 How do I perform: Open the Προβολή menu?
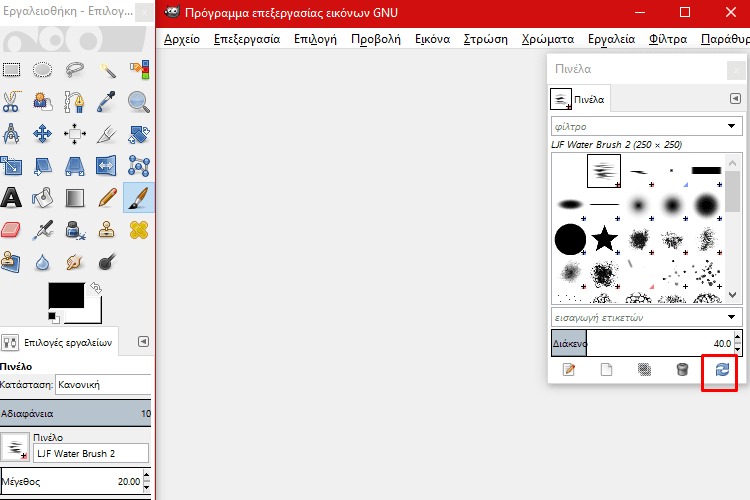(376, 39)
